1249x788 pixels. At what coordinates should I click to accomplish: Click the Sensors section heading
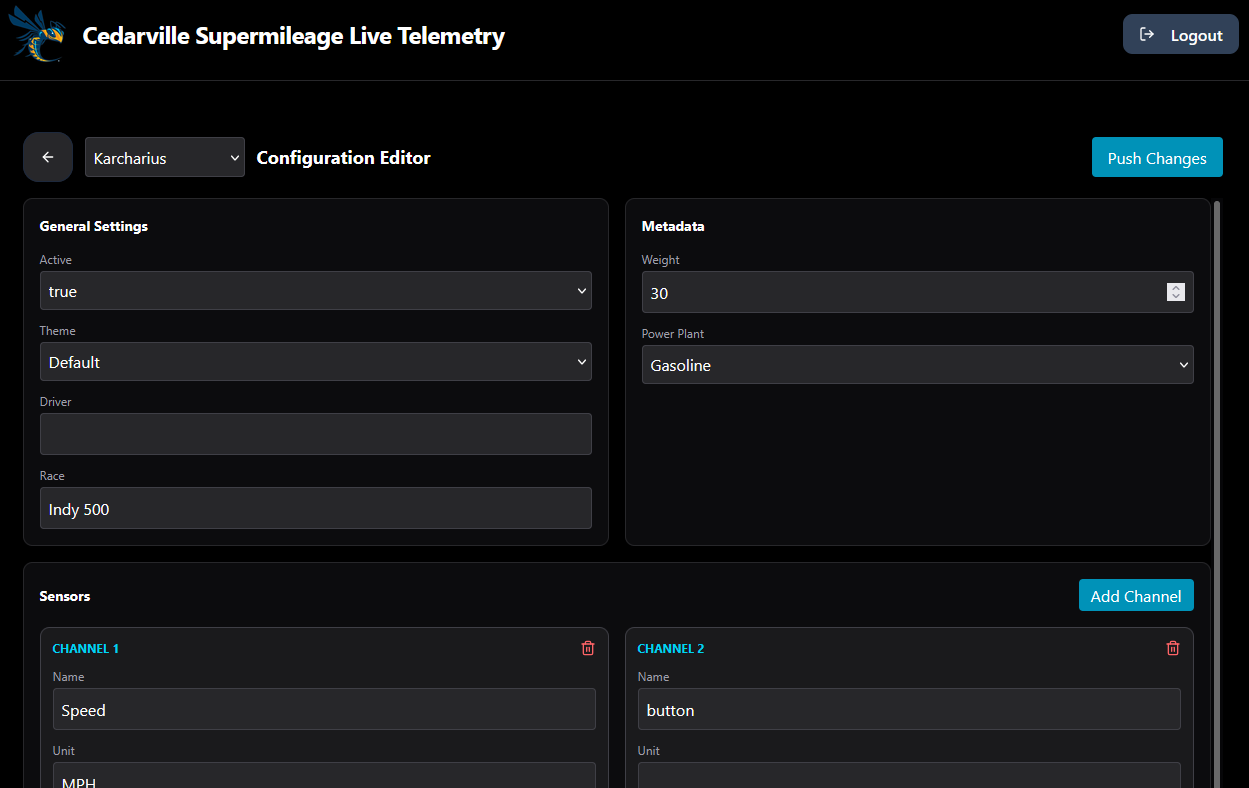coord(65,596)
